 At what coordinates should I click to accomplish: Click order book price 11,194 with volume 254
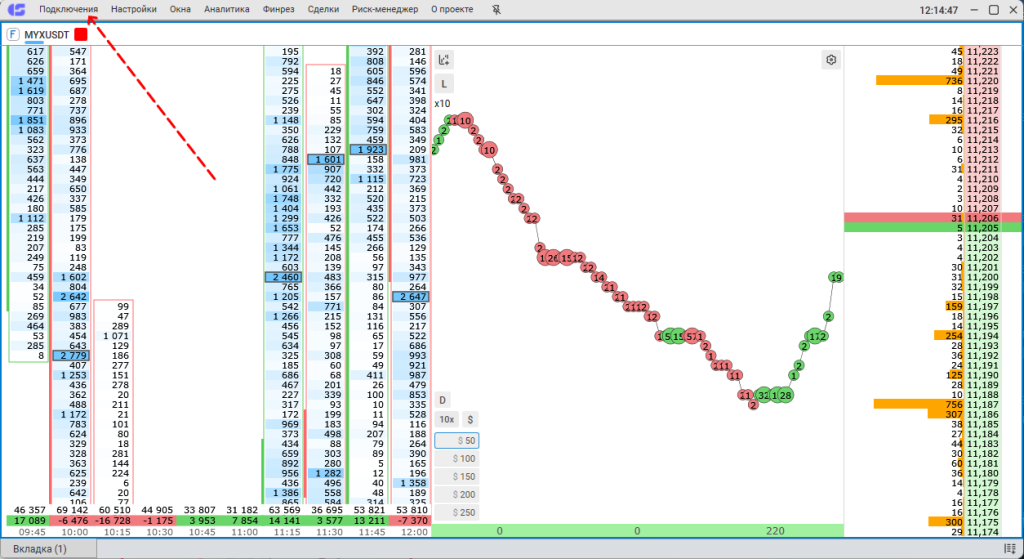[934, 336]
